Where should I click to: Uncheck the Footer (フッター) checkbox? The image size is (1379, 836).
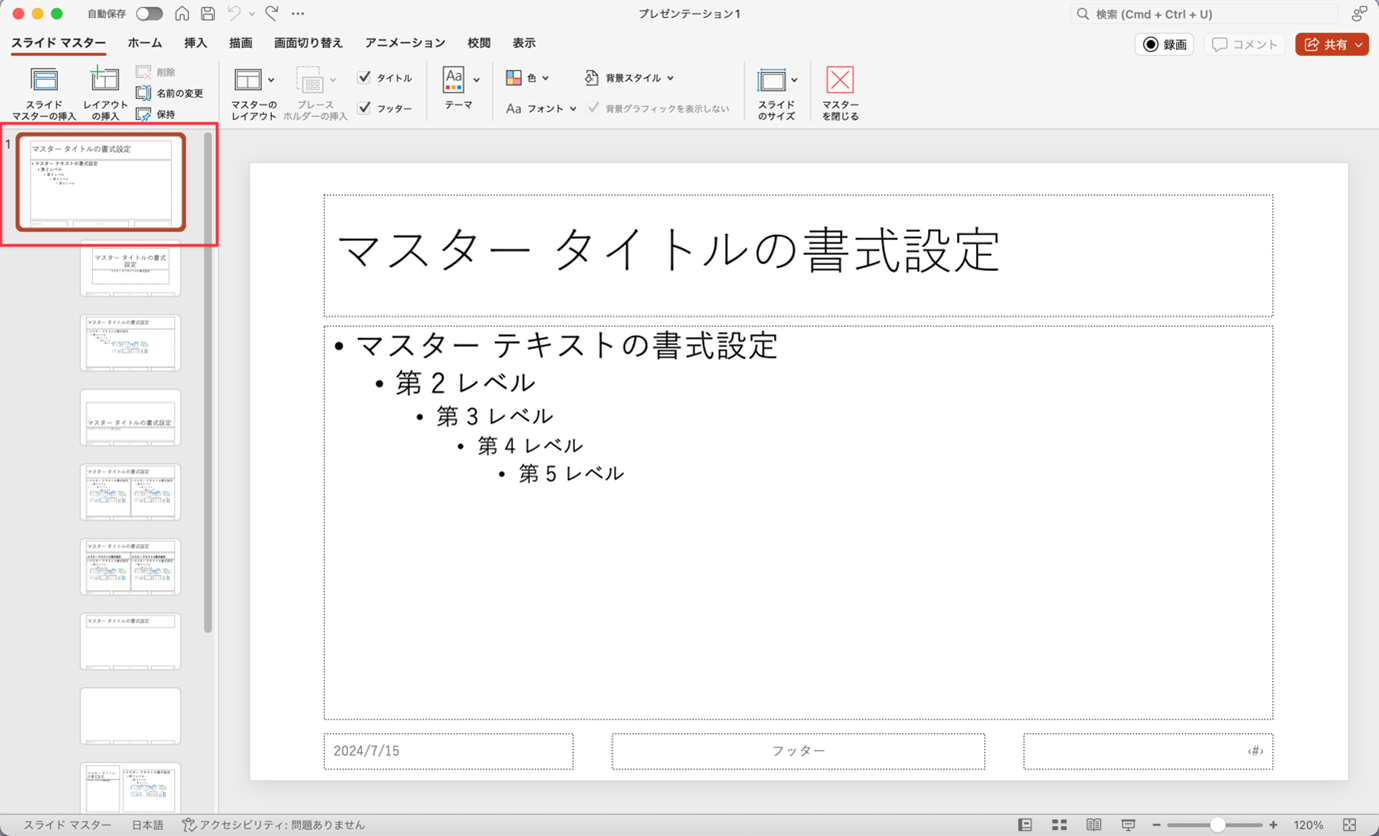(x=364, y=107)
